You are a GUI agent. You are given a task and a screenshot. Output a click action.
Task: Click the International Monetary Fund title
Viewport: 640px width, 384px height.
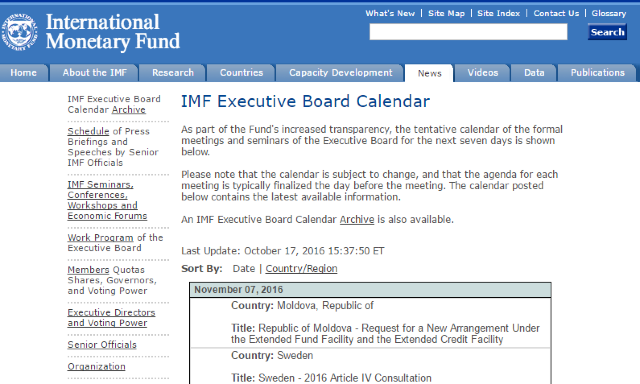[113, 32]
